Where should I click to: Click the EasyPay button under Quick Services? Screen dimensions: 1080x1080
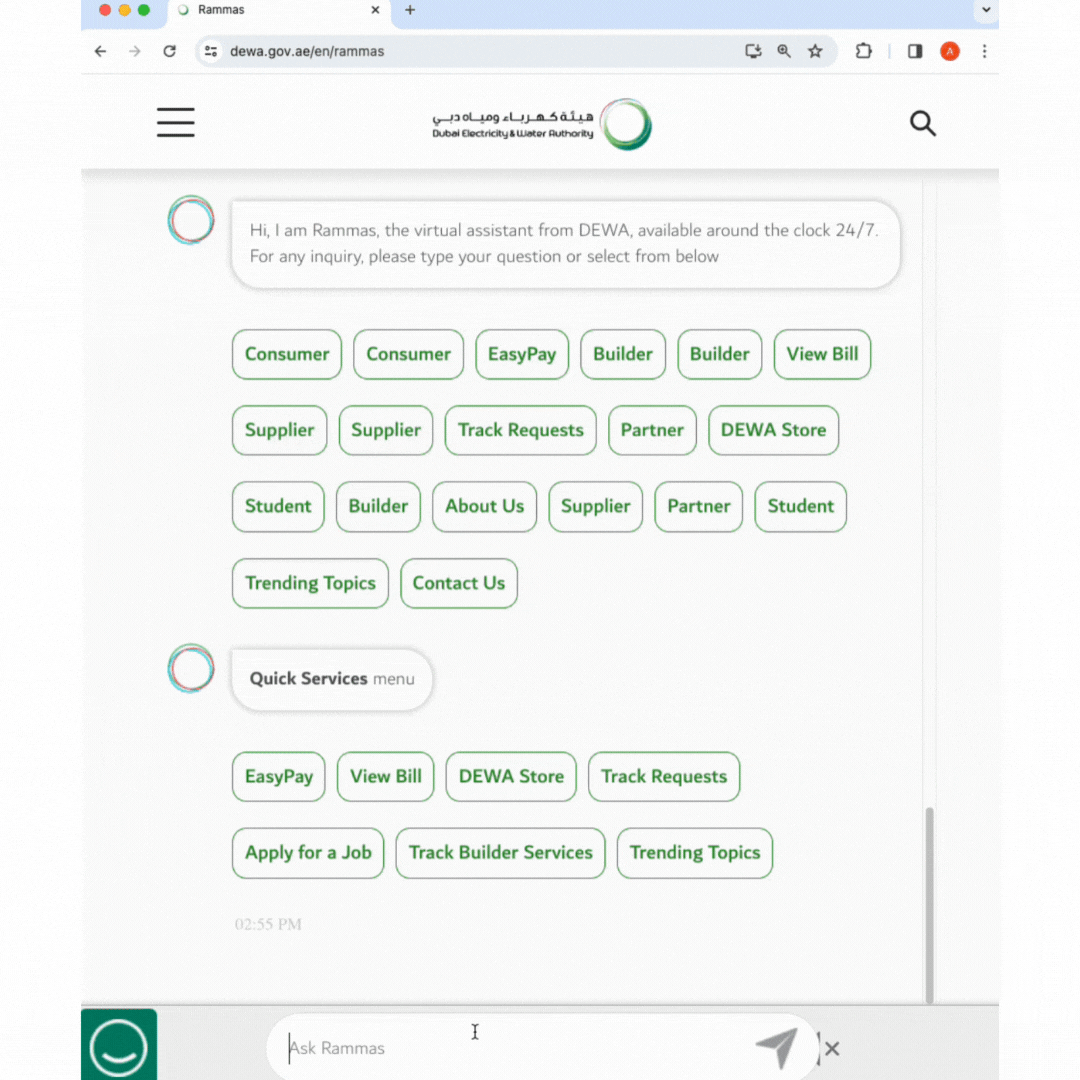click(x=279, y=776)
